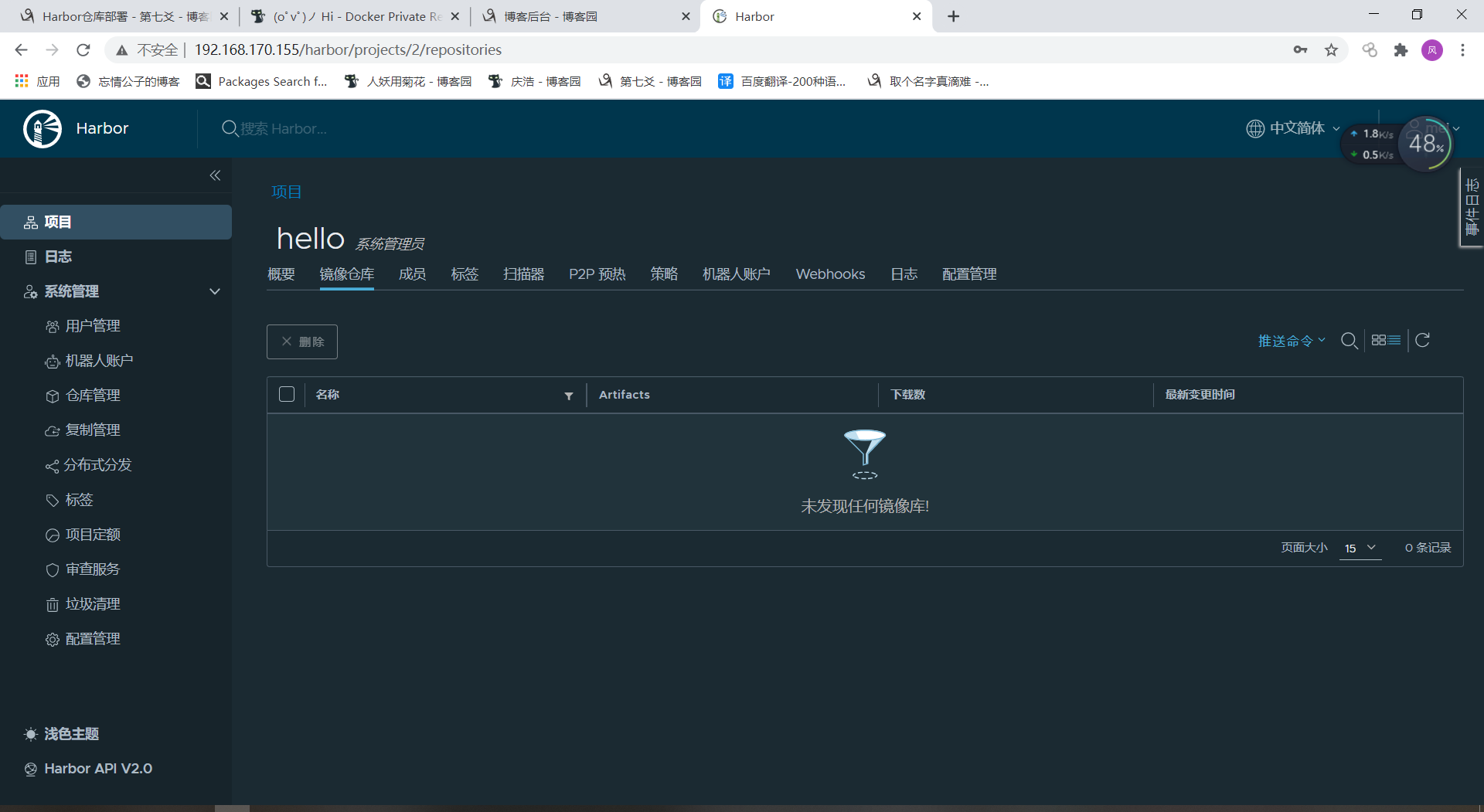The image size is (1484, 812).
Task: Open the 扫描器 tab
Action: (523, 274)
